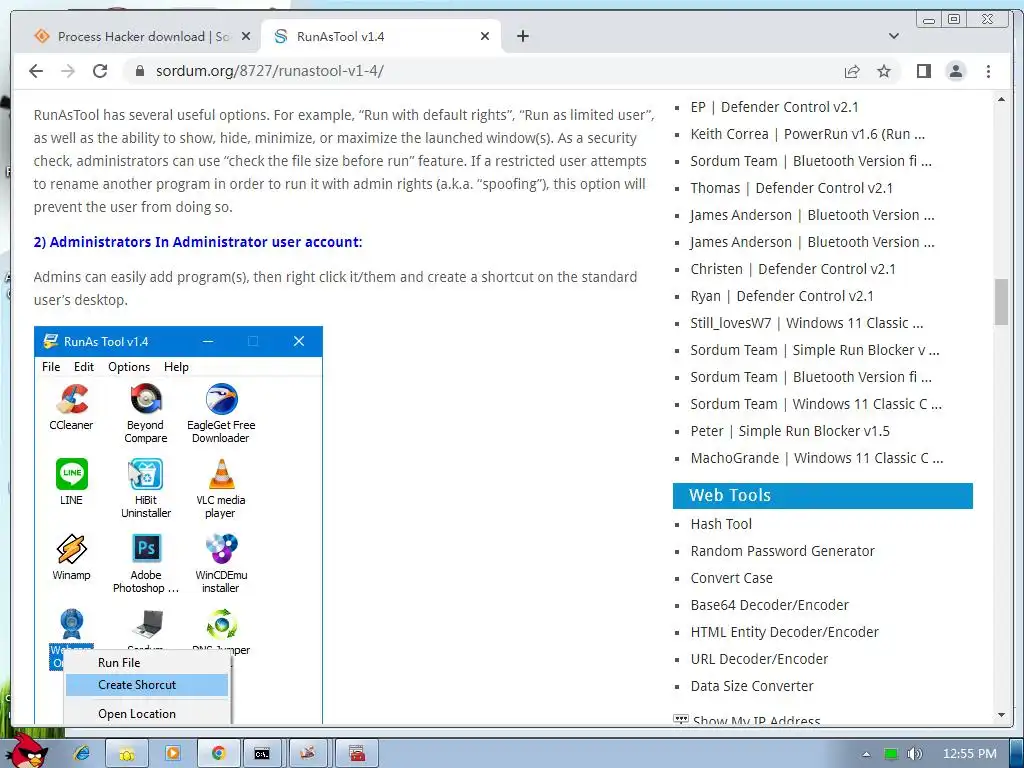This screenshot has height=768, width=1024.
Task: Click the Adobe Photoshop icon
Action: pos(146,549)
